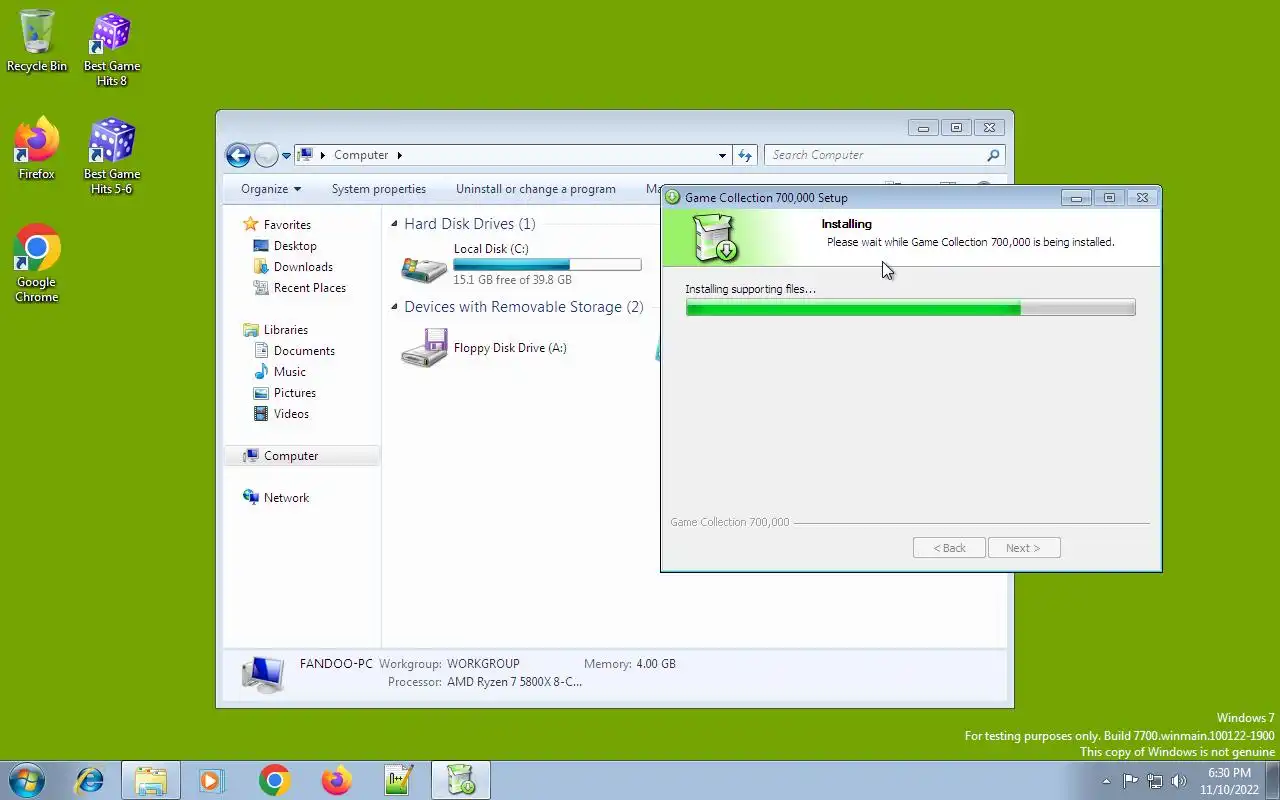
Task: Select Favorites in navigation pane
Action: 287,225
